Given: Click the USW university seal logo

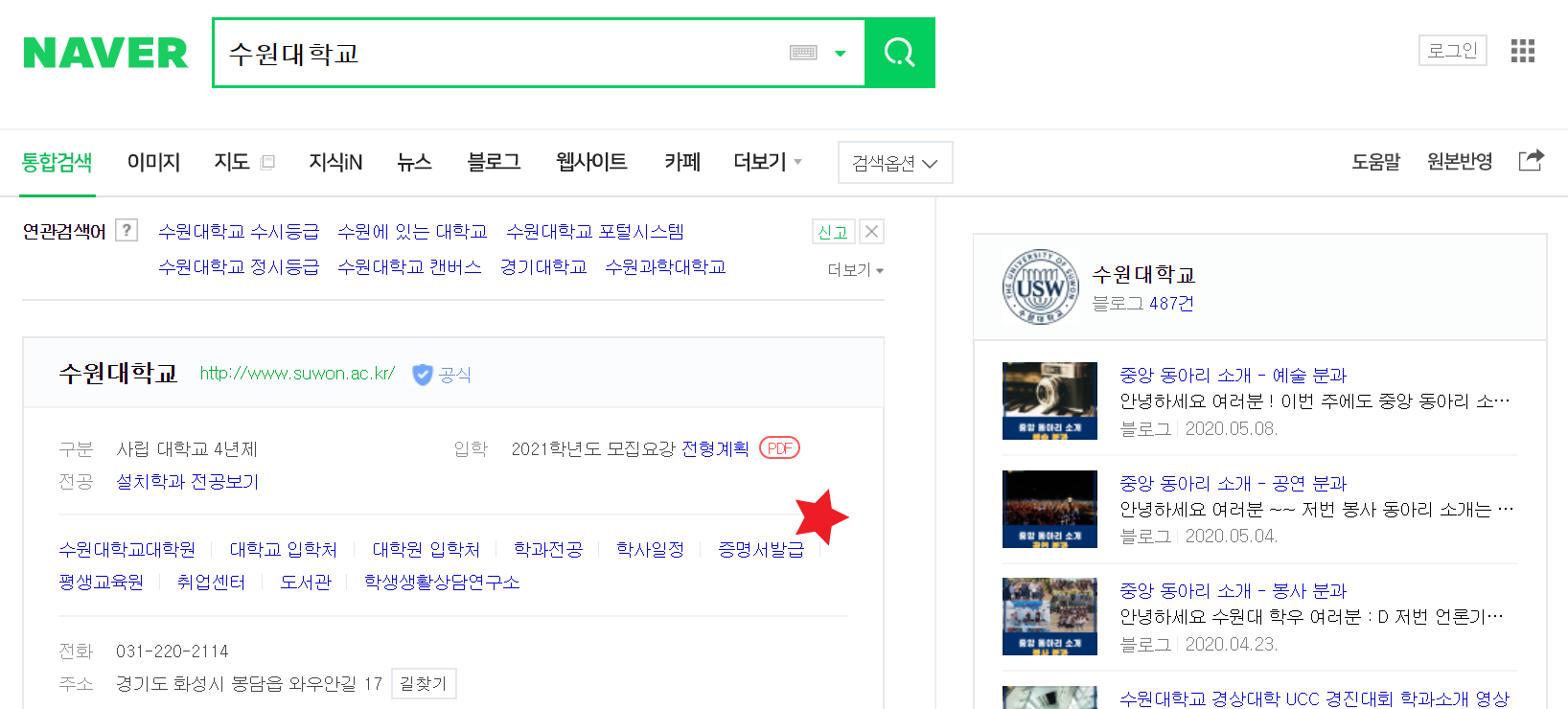Looking at the screenshot, I should (1040, 287).
